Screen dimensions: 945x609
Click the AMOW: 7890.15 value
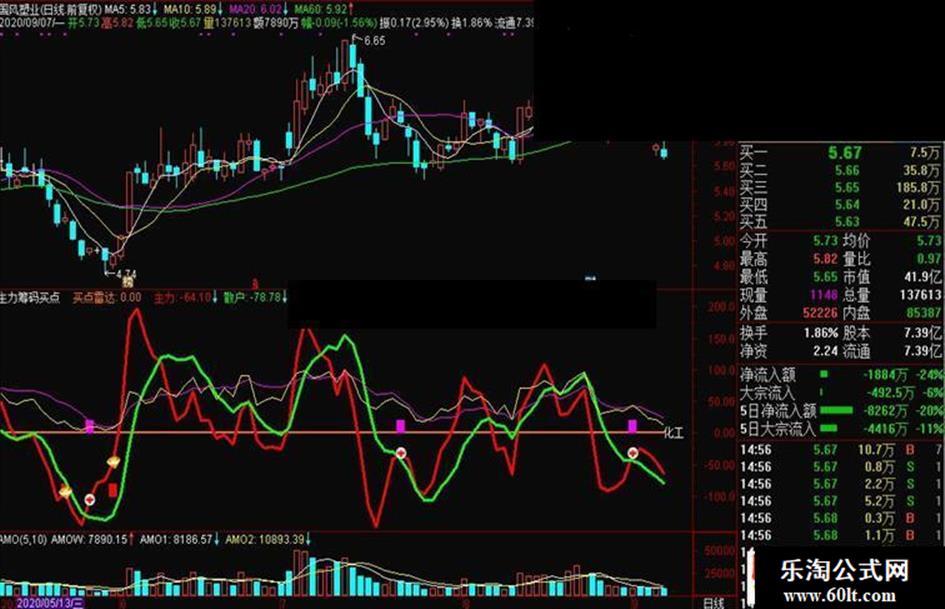tap(92, 539)
